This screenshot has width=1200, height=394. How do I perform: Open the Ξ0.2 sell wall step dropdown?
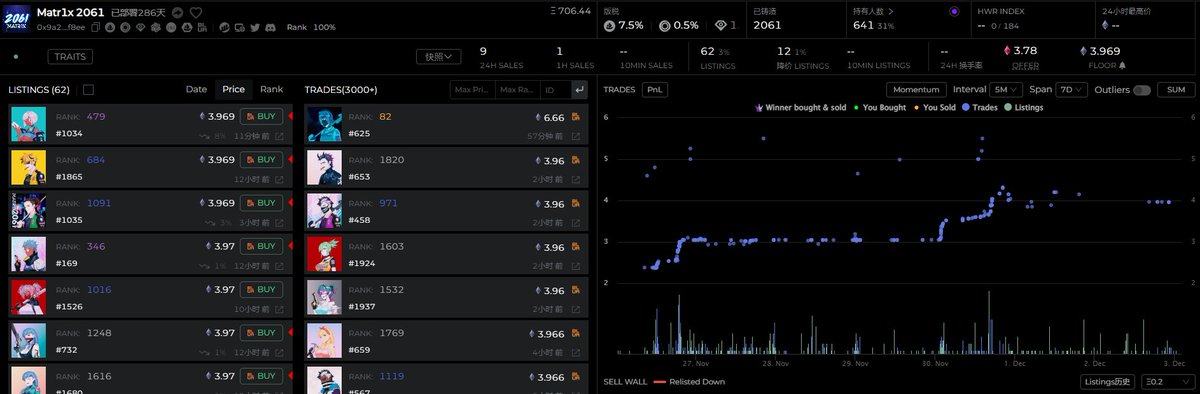[1168, 381]
